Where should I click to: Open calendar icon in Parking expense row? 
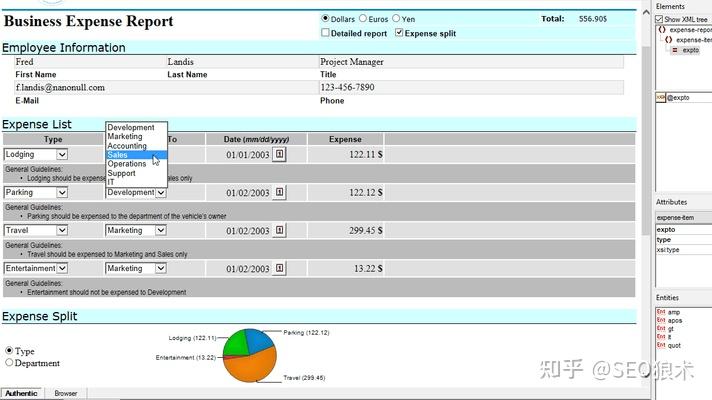pos(279,193)
